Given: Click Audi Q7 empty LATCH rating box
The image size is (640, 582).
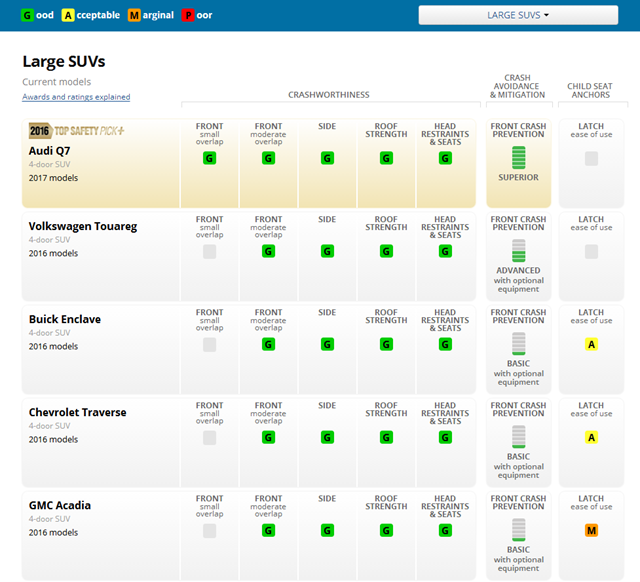Looking at the screenshot, I should pos(591,158).
